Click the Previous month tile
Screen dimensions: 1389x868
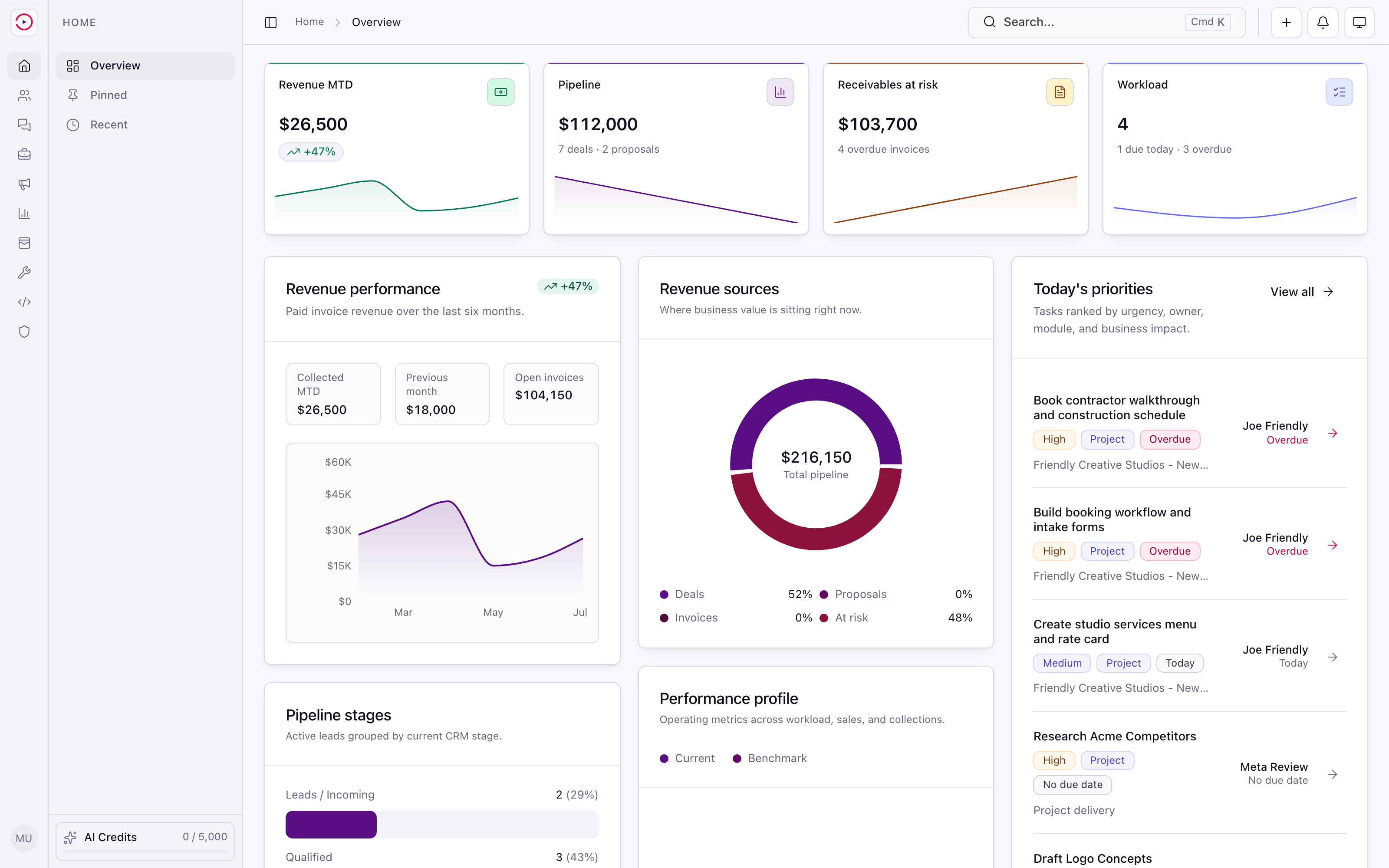tap(442, 394)
